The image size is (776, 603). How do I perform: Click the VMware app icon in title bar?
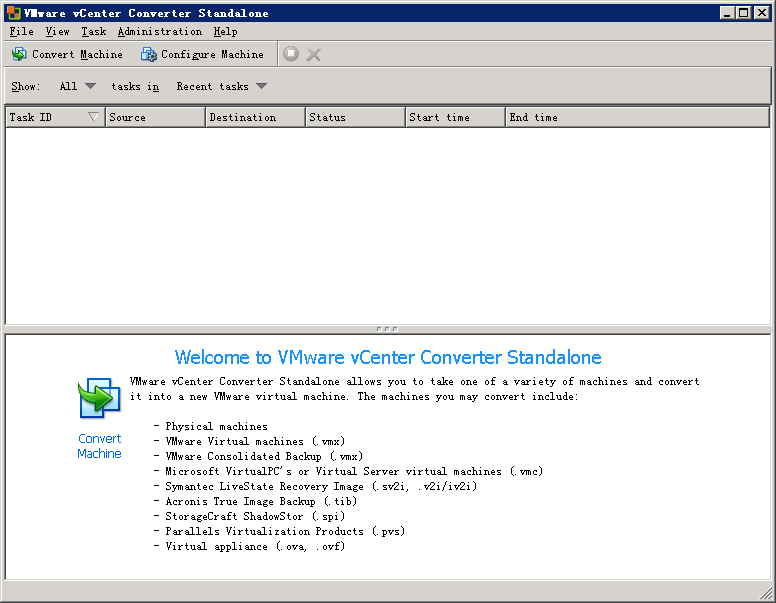[13, 13]
